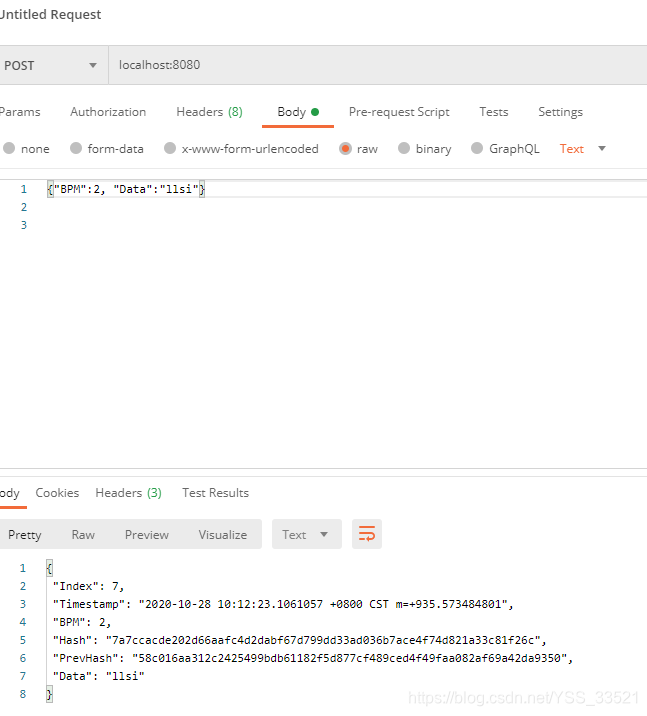Open the request Params tab
The width and height of the screenshot is (647, 716).
[x=20, y=112]
